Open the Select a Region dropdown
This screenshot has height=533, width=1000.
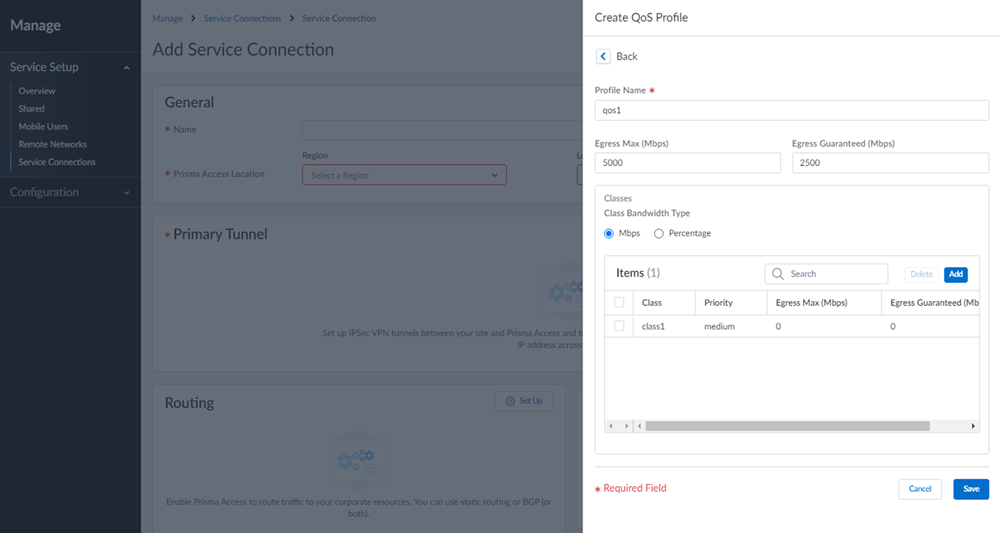[404, 175]
